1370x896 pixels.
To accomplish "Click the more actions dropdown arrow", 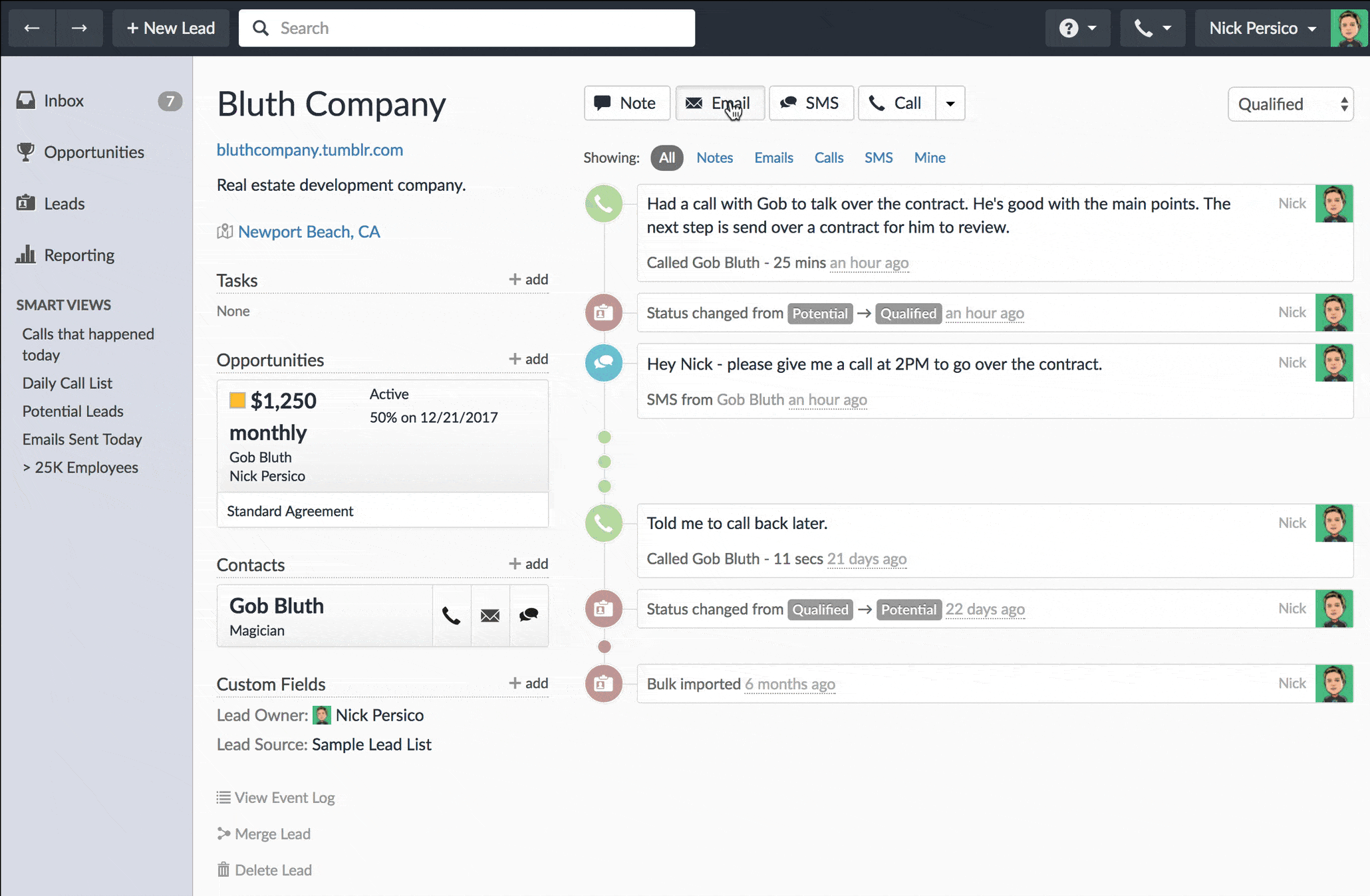I will coord(950,102).
